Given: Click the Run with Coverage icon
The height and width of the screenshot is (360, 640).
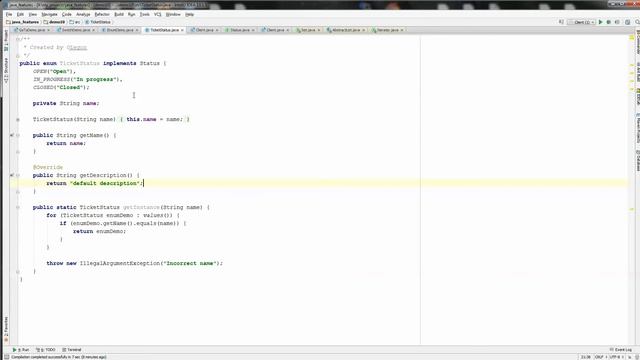Looking at the screenshot, I should coord(617,22).
